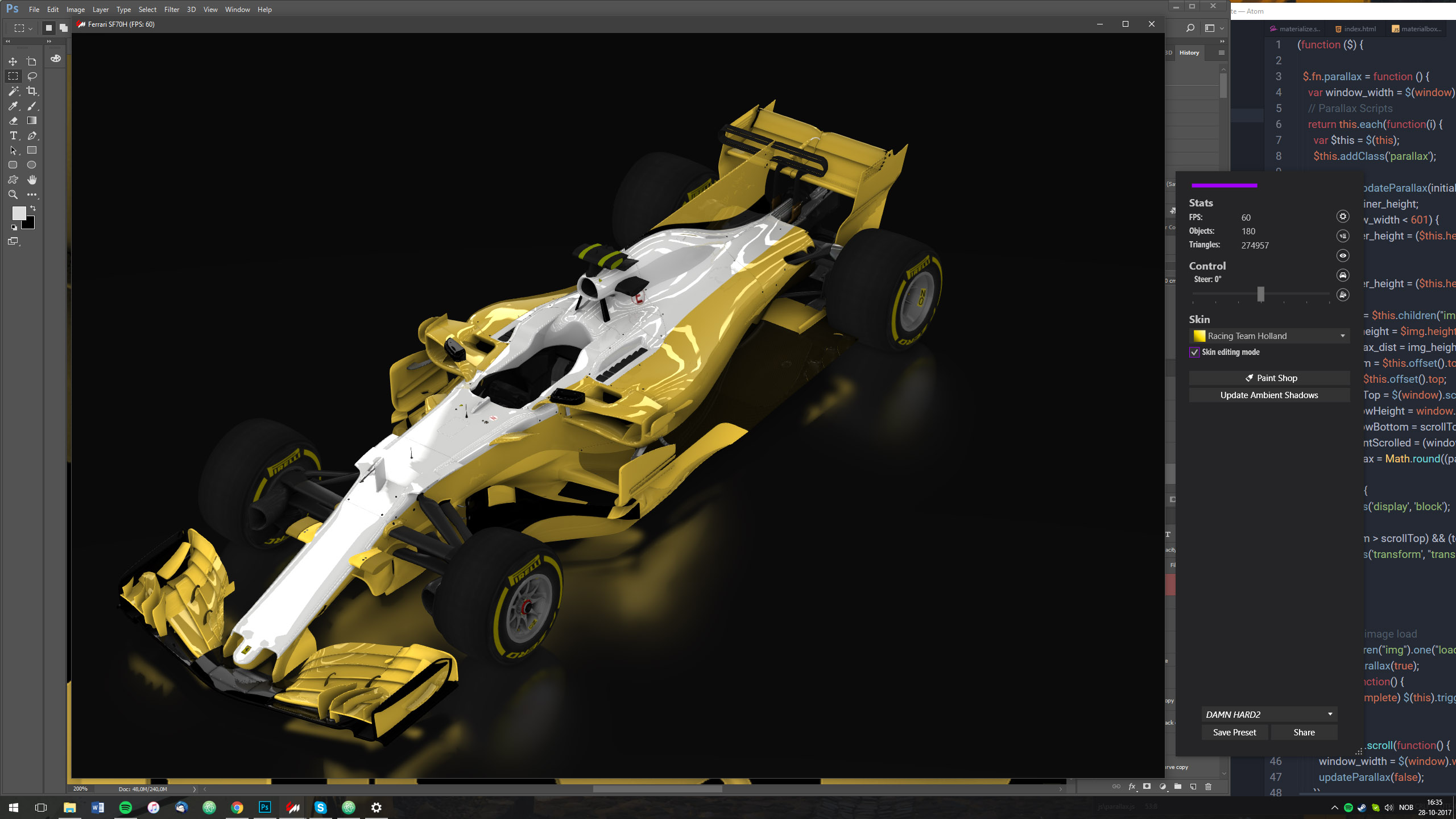Select the Lasso tool

tap(32, 76)
